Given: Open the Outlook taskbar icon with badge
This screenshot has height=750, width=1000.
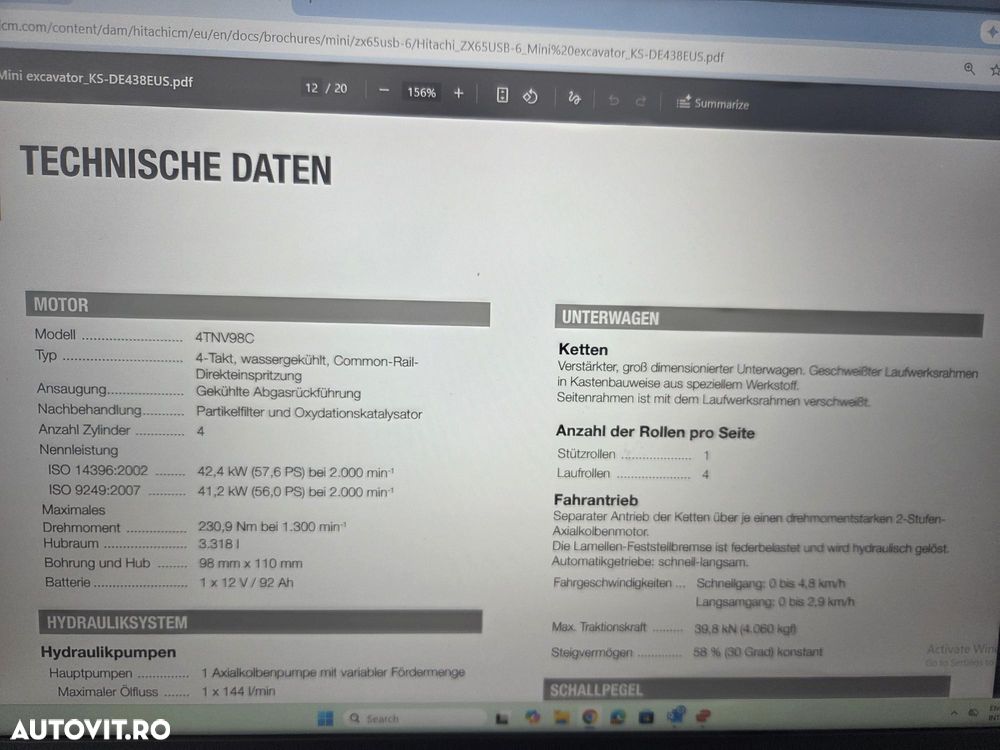Looking at the screenshot, I should tap(675, 716).
